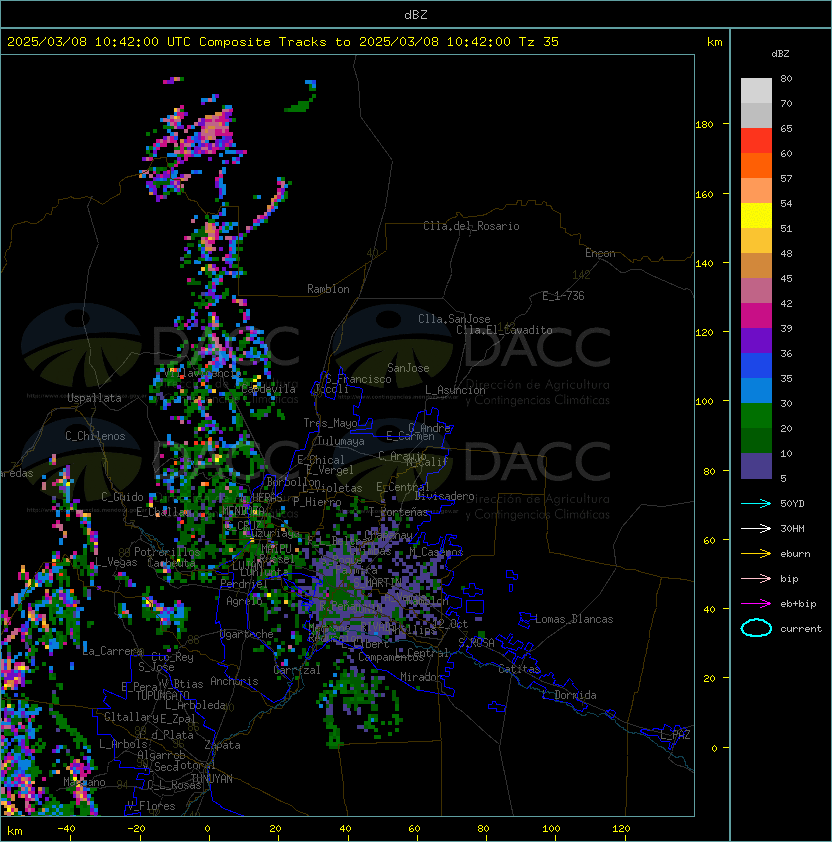Screen dimensions: 832x842
Task: Select the royal blue dBZ swatch
Action: [756, 366]
